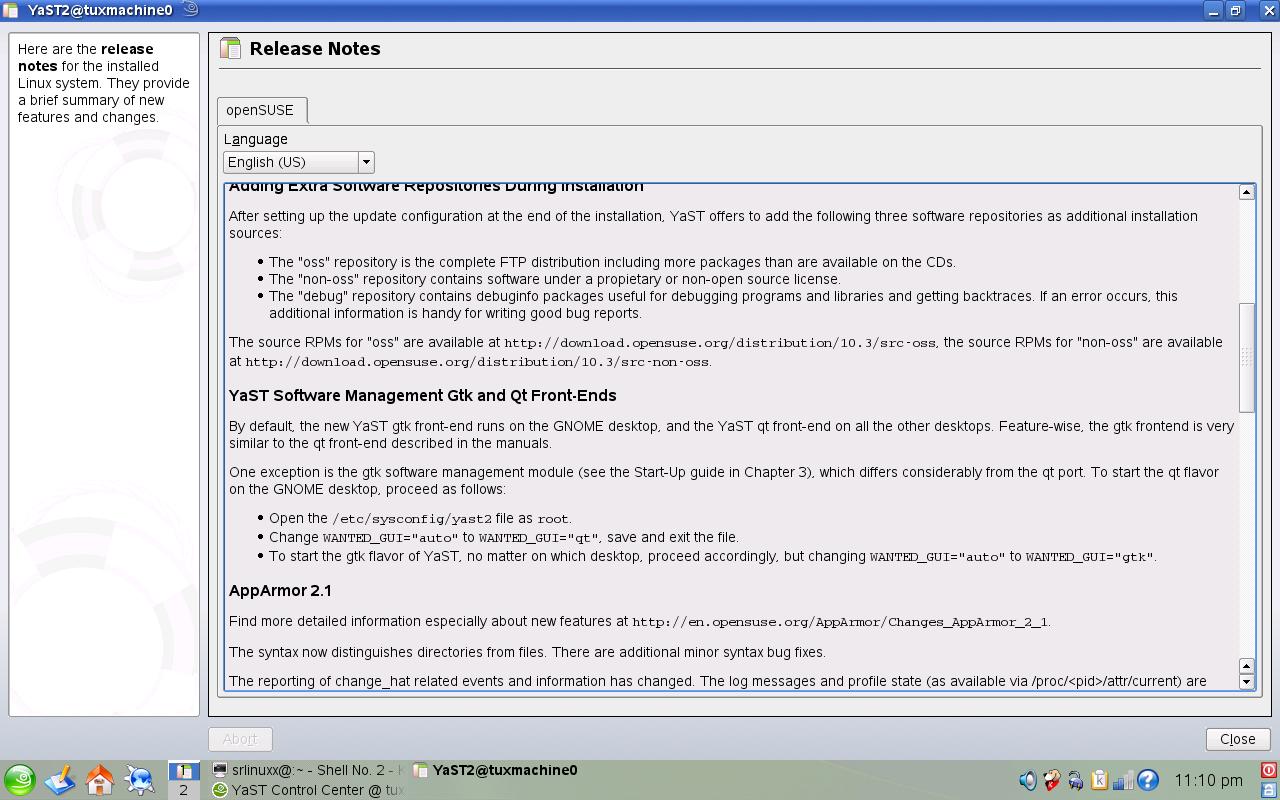Click the AppArmor 2.1 heading

(x=280, y=590)
